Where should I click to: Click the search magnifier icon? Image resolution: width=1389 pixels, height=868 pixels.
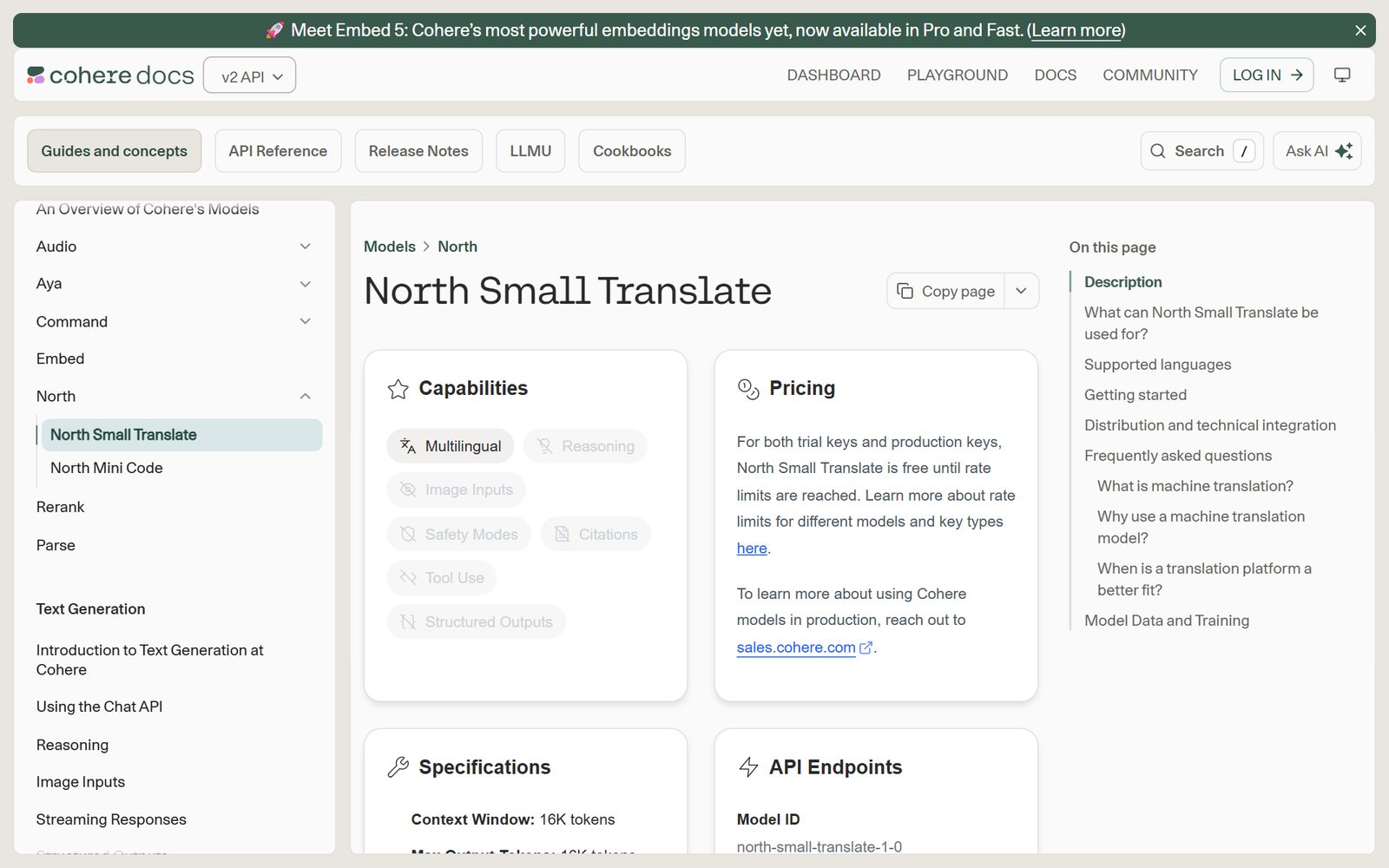click(x=1158, y=151)
